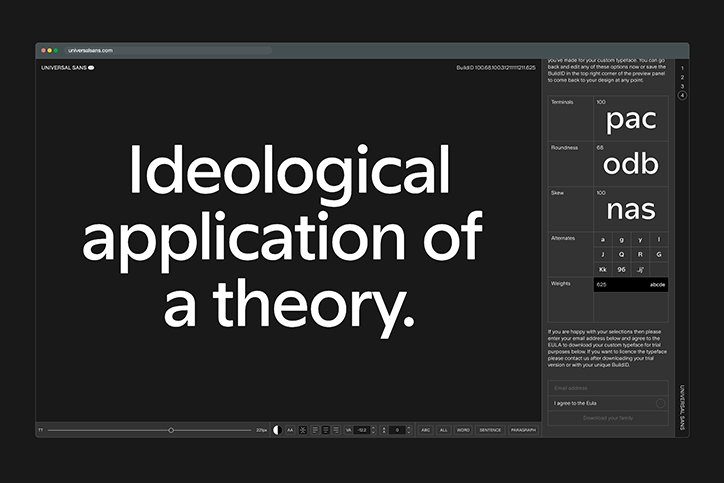
Task: Click the font size slider handle
Action: tap(171, 430)
